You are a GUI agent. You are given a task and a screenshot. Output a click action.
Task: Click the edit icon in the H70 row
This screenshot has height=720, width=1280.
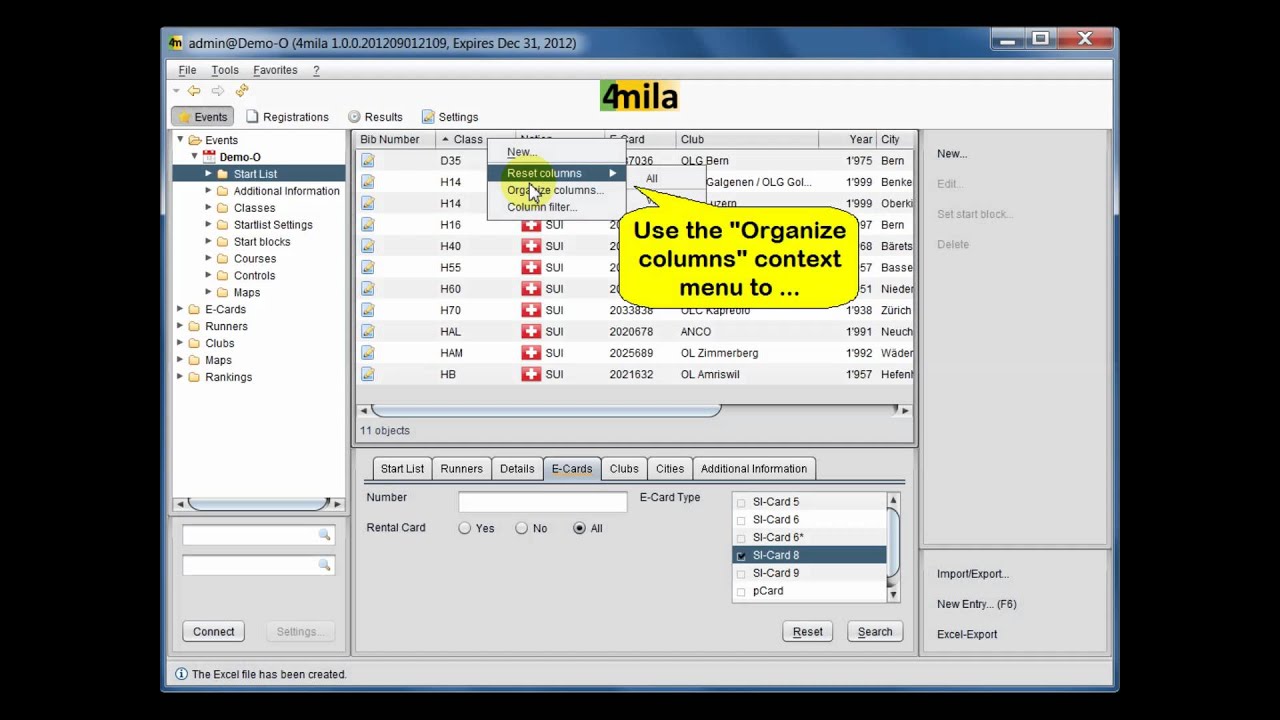click(368, 311)
